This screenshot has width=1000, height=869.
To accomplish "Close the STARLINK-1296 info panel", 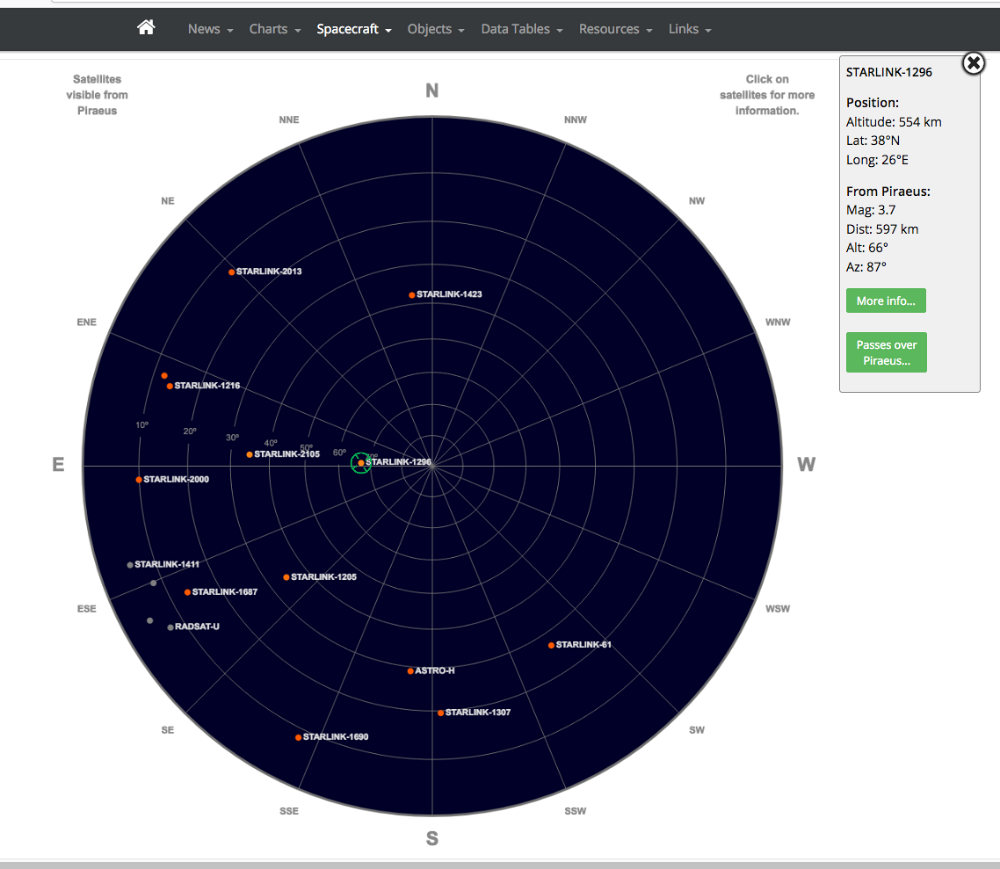I will [972, 64].
